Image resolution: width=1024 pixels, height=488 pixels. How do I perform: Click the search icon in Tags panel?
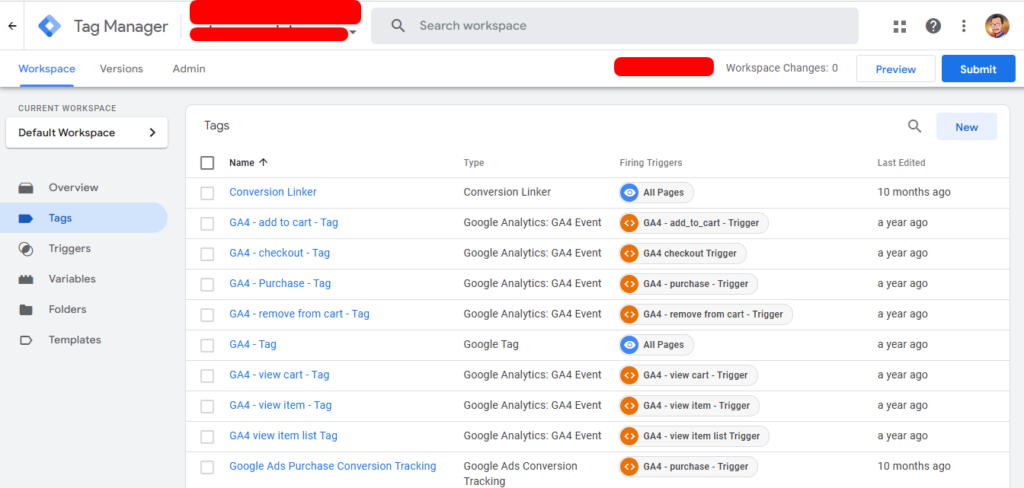coord(915,126)
